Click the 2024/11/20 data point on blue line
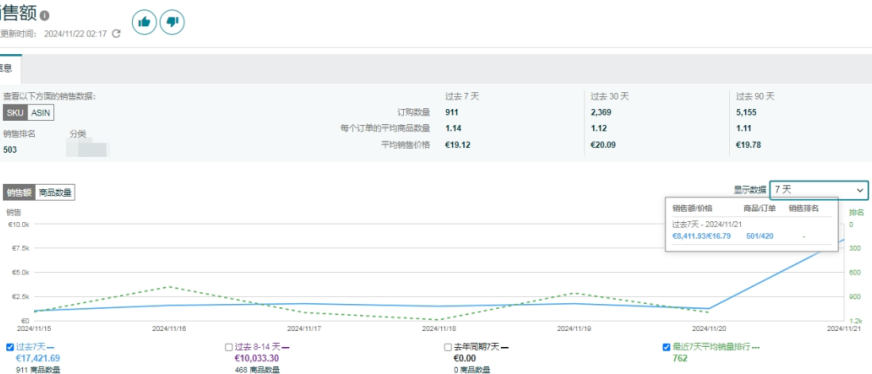 coord(709,308)
